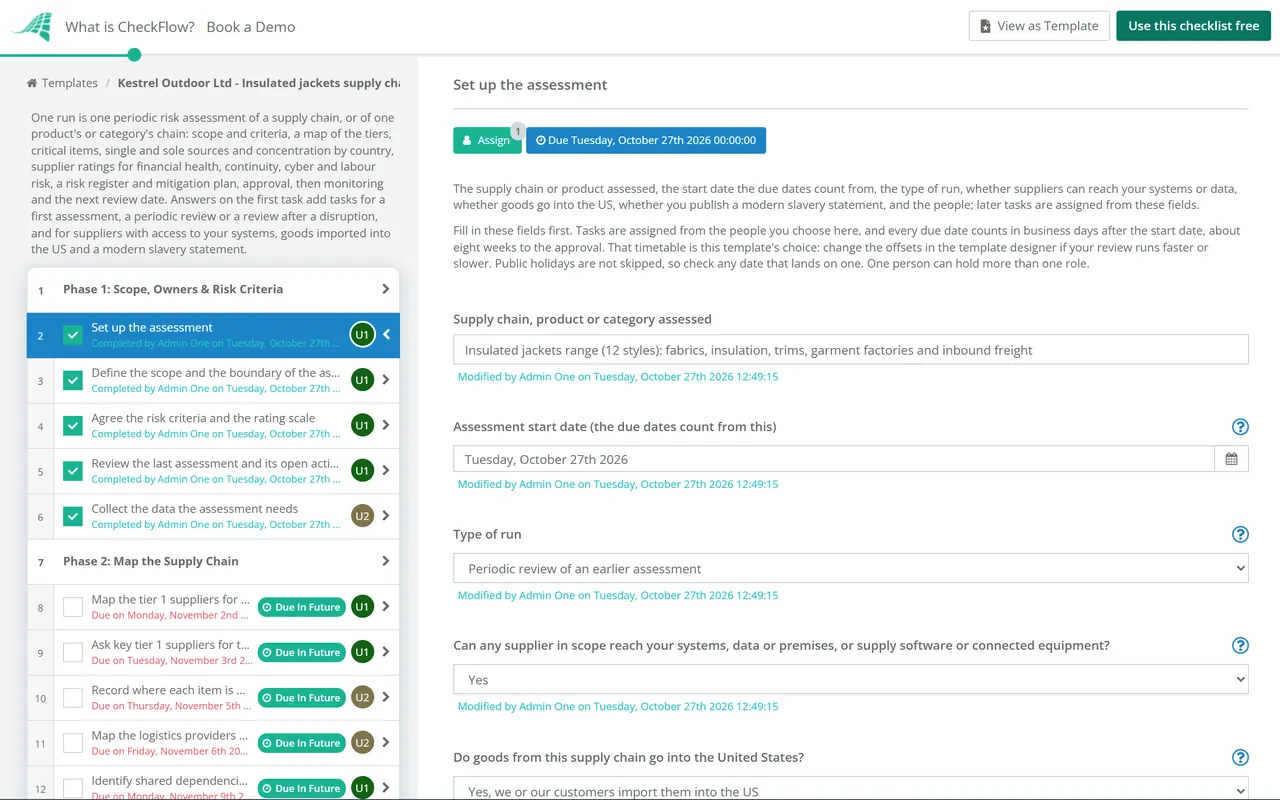
Task: Uncheck Collect the data the assessment needs checkbox
Action: 73,516
